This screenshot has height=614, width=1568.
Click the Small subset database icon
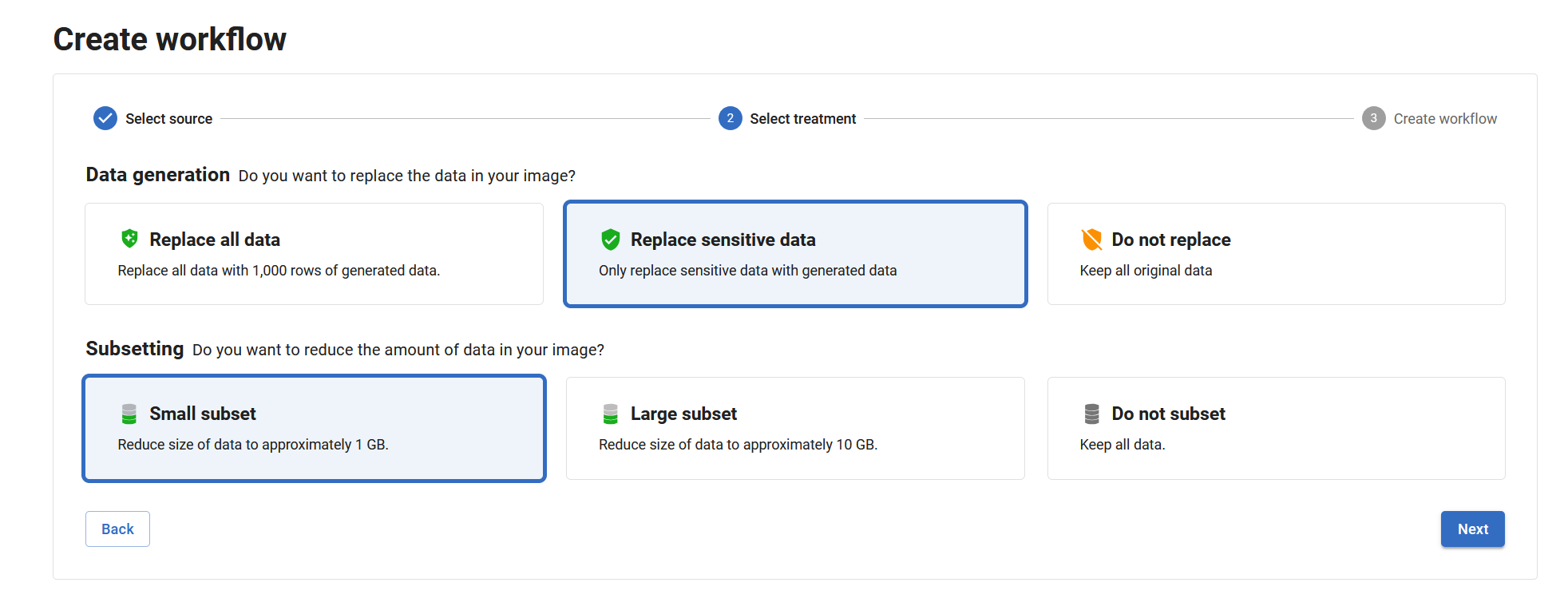tap(129, 414)
